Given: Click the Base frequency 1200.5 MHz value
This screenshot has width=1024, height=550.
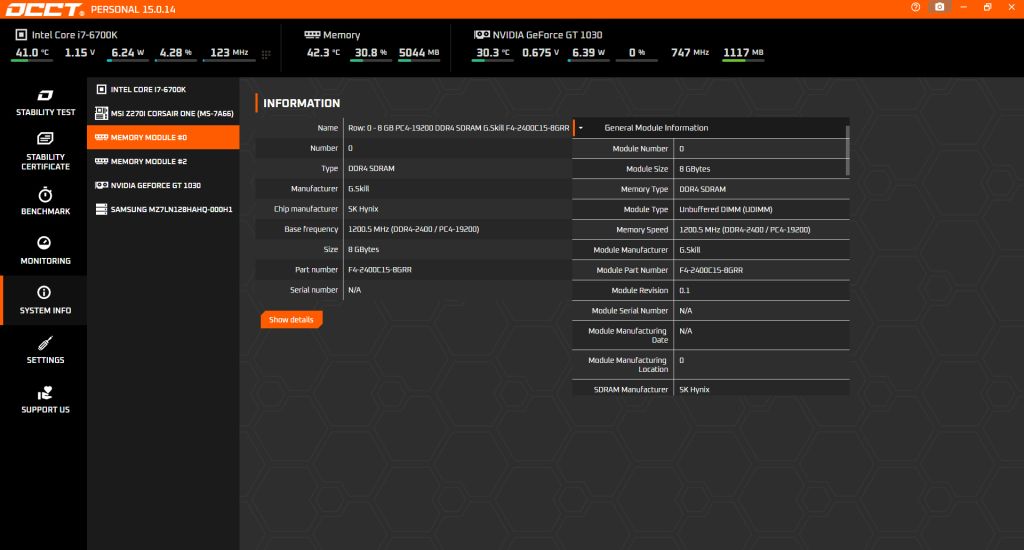Looking at the screenshot, I should (x=413, y=229).
